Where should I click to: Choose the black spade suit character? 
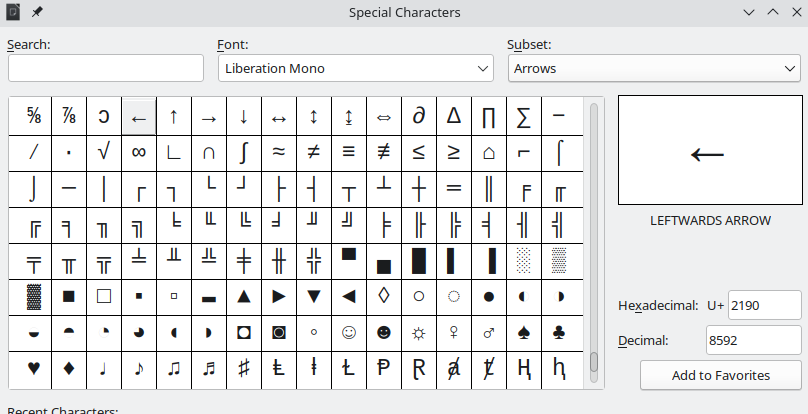(523, 331)
